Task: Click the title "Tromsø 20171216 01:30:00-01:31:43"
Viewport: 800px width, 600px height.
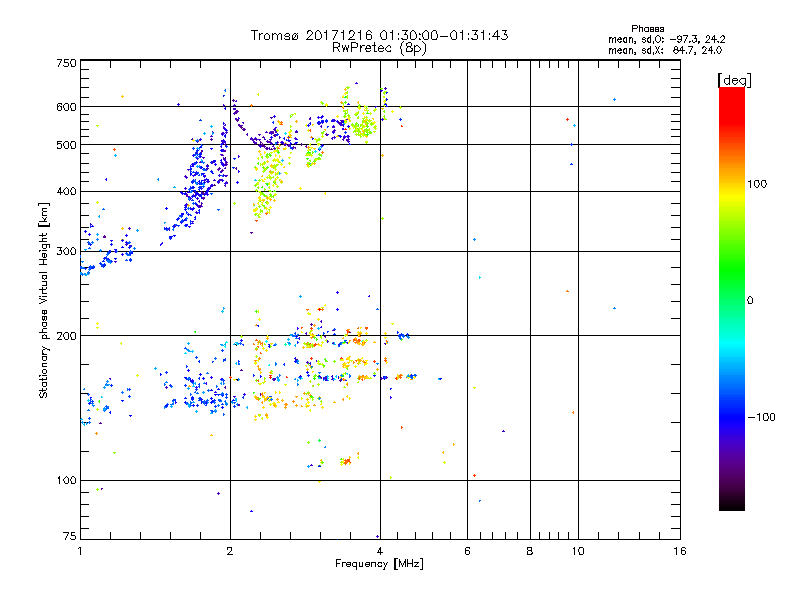Action: coord(379,35)
